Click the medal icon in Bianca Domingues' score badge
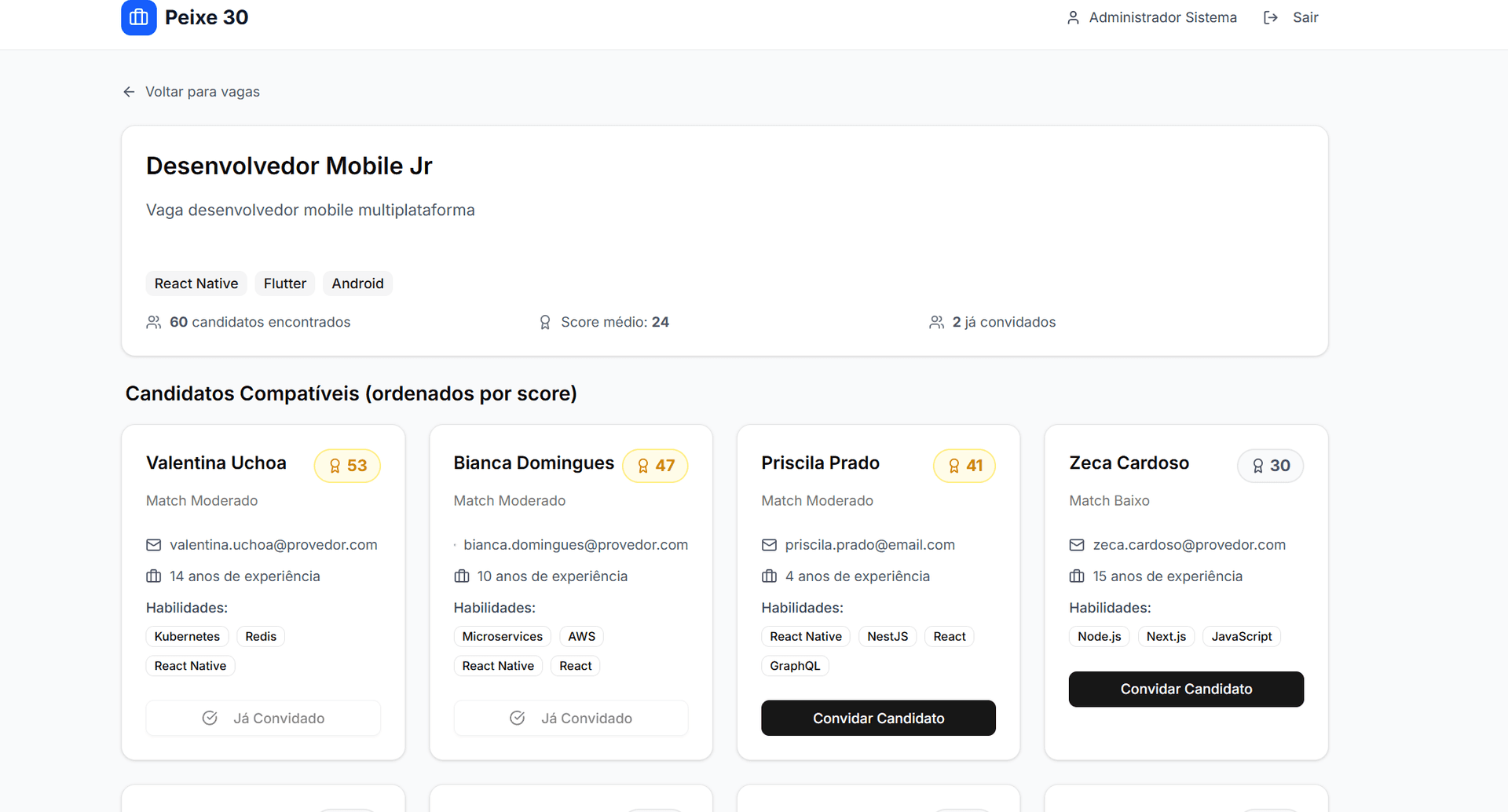The width and height of the screenshot is (1508, 812). pyautogui.click(x=643, y=466)
